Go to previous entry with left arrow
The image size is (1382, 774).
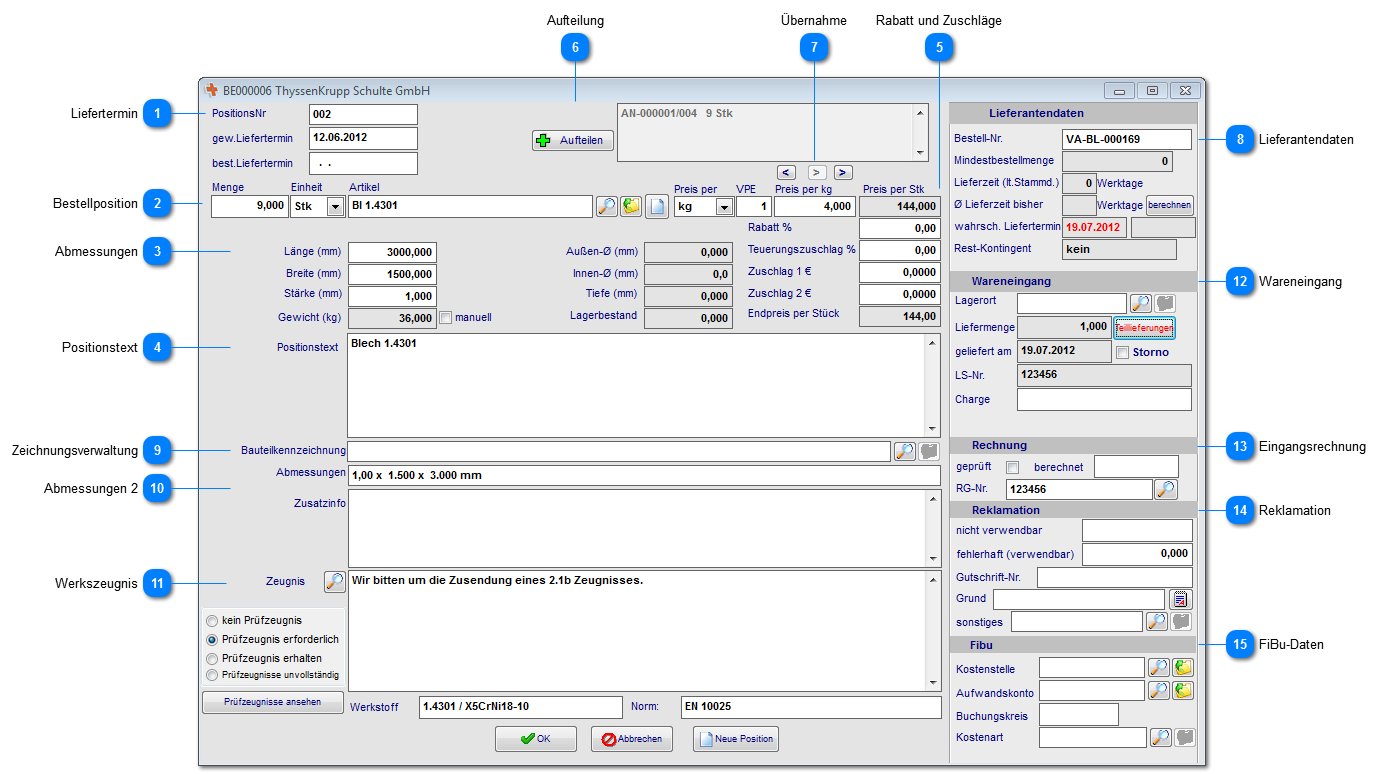pyautogui.click(x=786, y=172)
